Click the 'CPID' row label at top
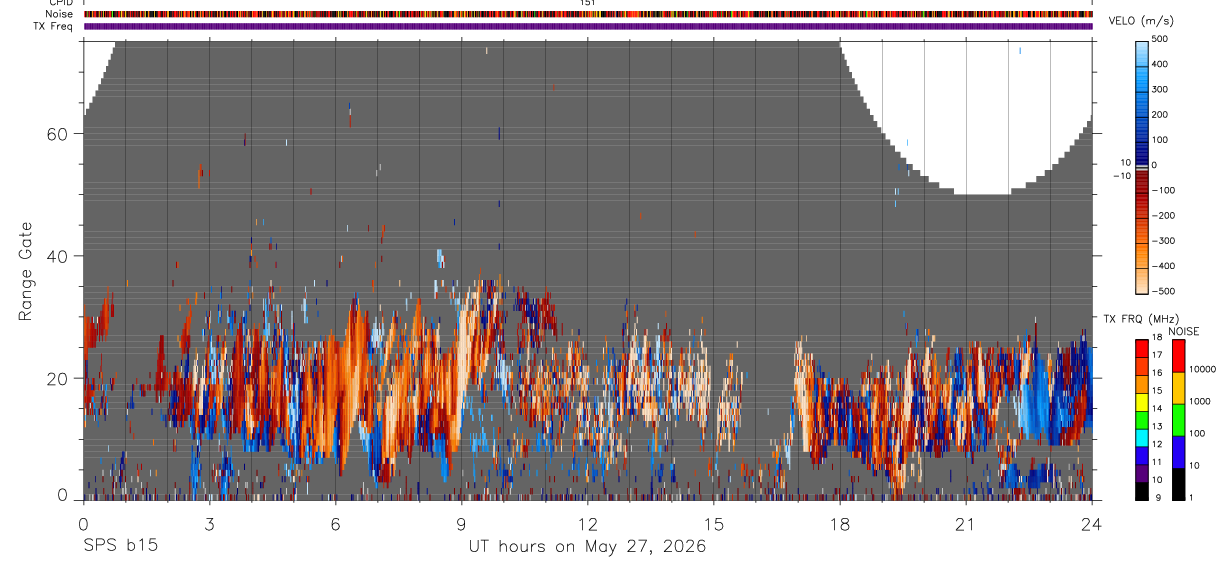Screen dimensions: 1228x567 59,3
